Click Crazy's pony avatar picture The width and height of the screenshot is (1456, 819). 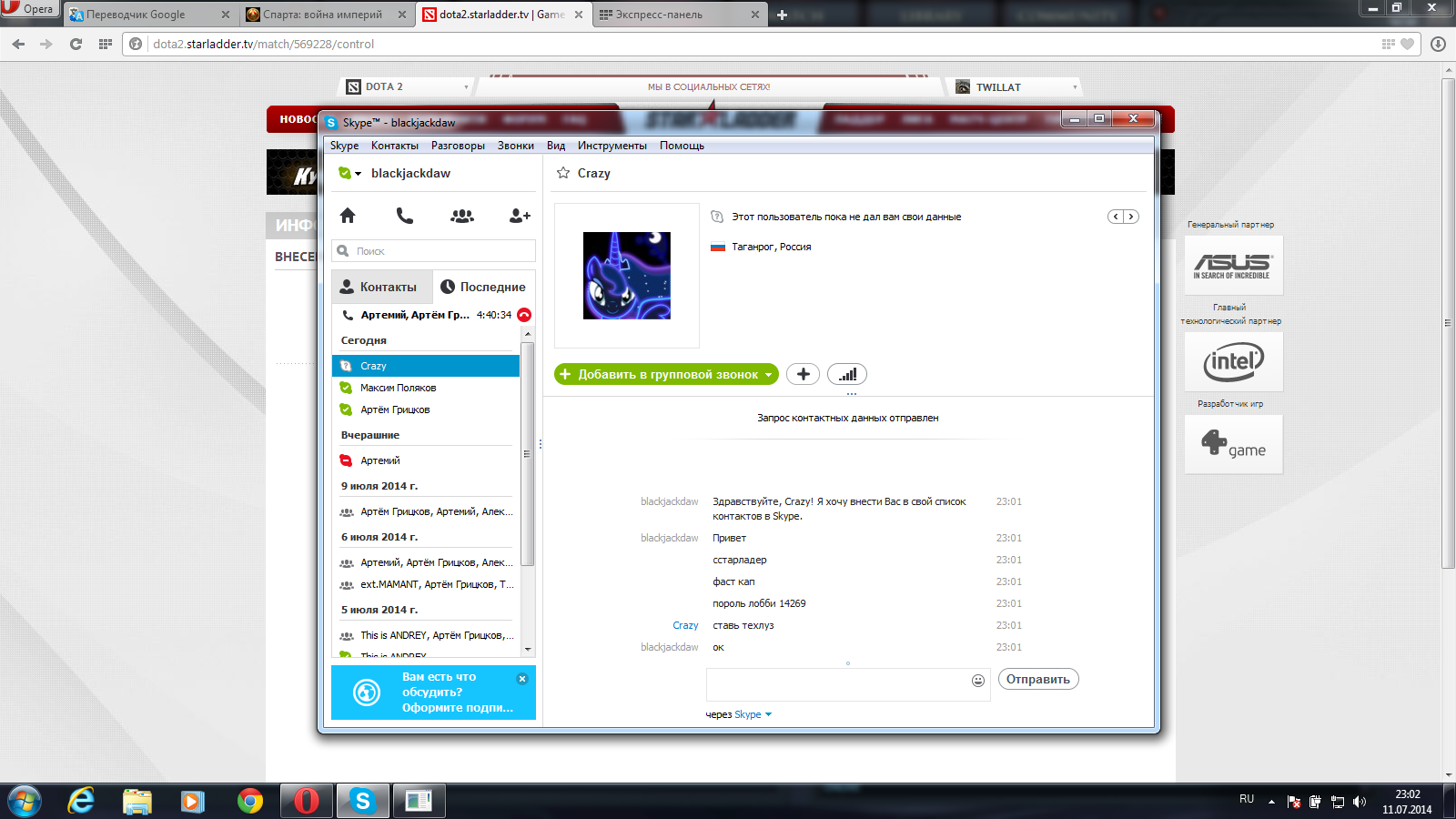(627, 276)
